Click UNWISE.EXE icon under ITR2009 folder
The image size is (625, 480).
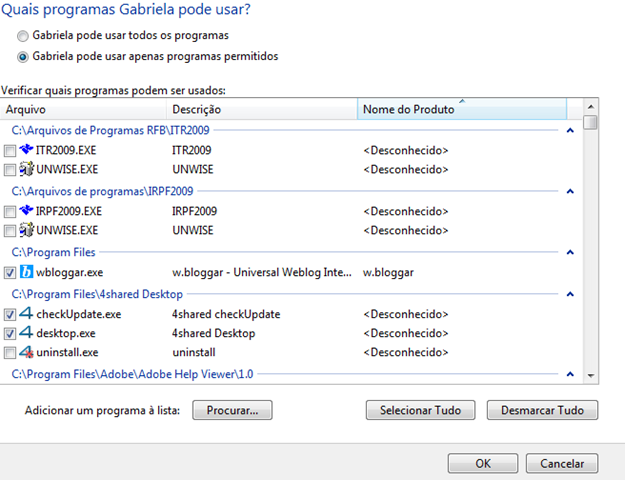click(26, 169)
